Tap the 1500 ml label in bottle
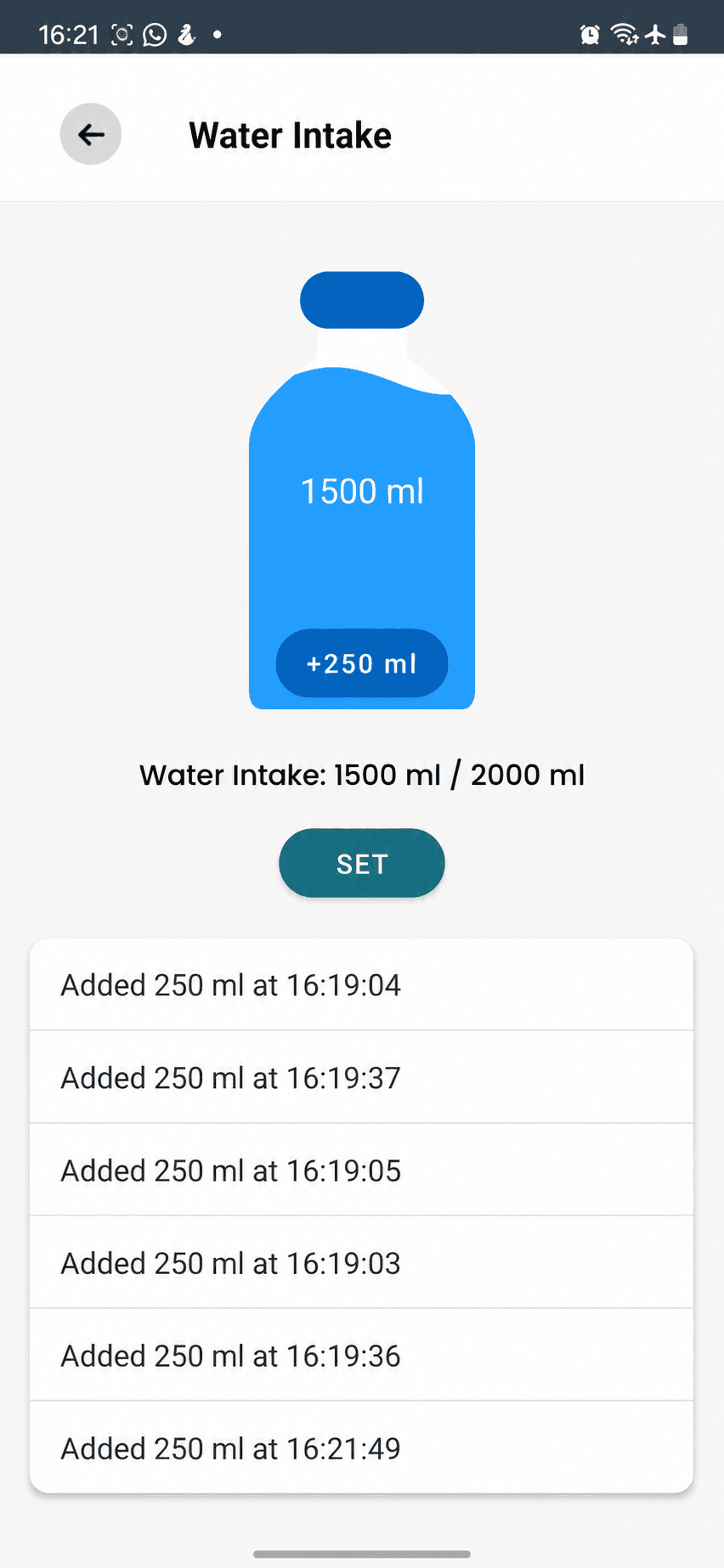This screenshot has width=724, height=1568. pyautogui.click(x=362, y=491)
